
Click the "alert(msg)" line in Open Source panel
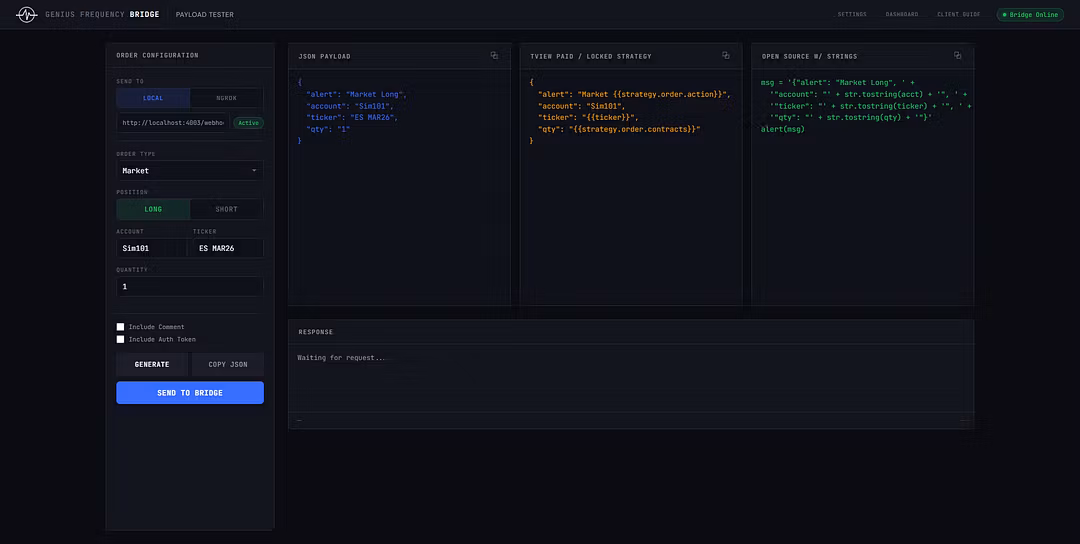[x=782, y=129]
